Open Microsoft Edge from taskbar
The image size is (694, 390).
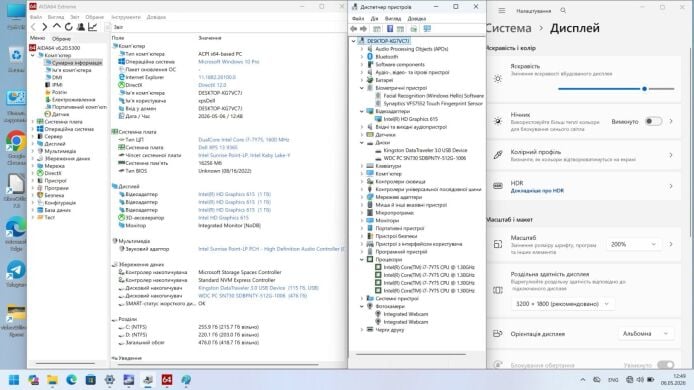tap(71, 380)
